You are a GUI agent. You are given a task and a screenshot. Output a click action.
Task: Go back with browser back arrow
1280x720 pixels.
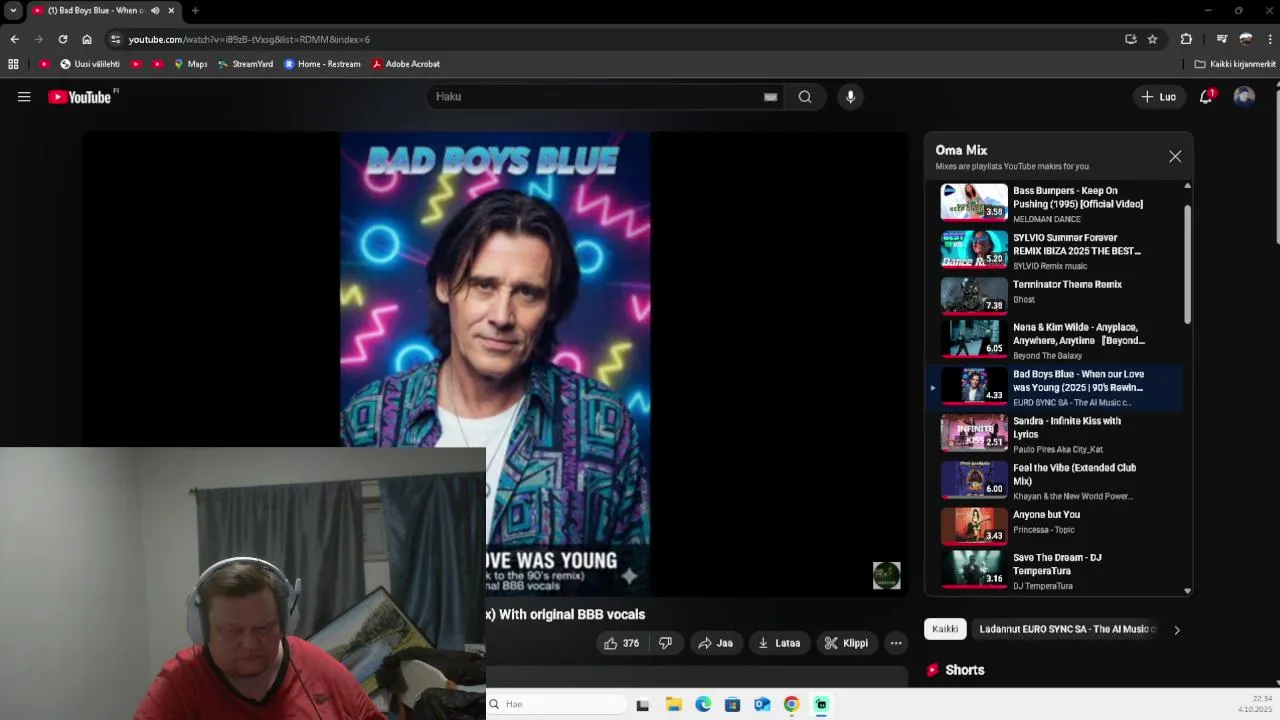14,39
